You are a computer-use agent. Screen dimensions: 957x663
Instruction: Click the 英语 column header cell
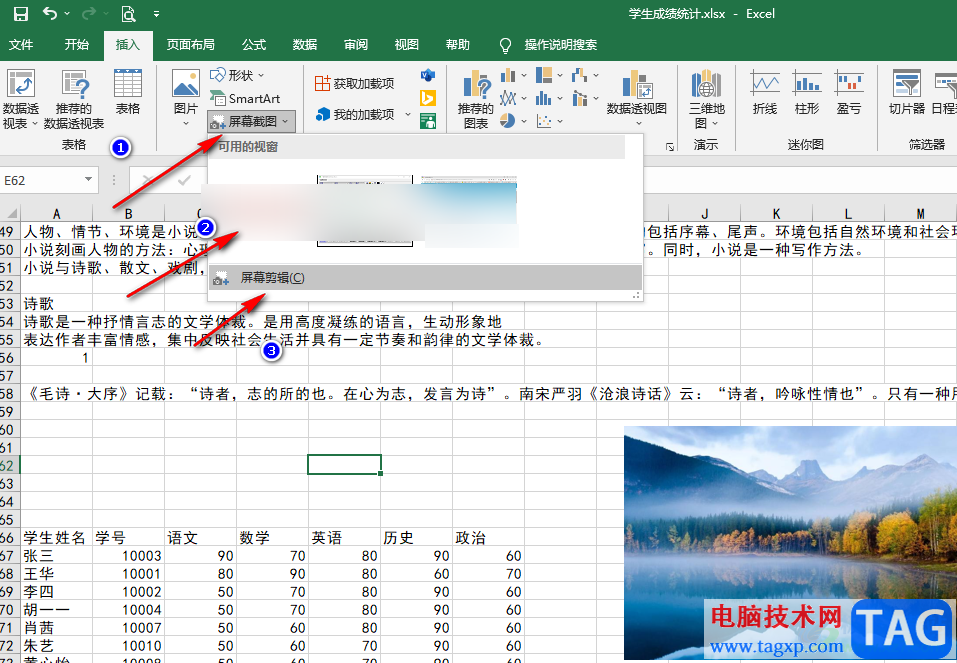coord(344,537)
